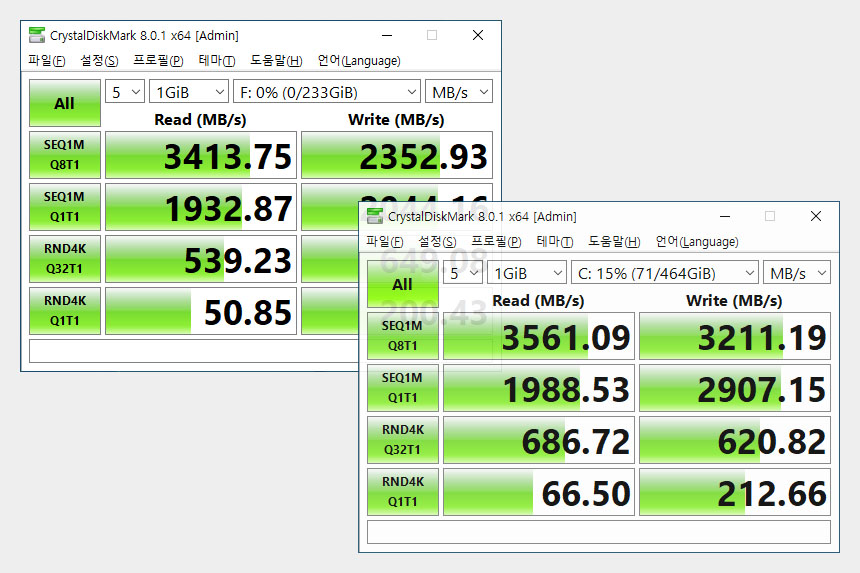Screen dimensions: 860x573
Task: Start SEQ1M Q8T1 test in C: drive window
Action: (403, 336)
